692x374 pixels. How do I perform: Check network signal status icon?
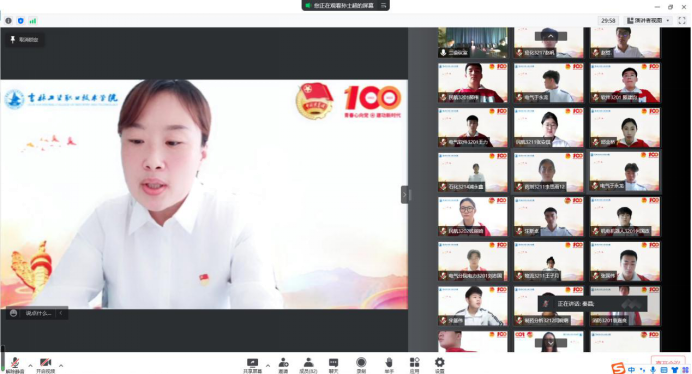(x=33, y=21)
